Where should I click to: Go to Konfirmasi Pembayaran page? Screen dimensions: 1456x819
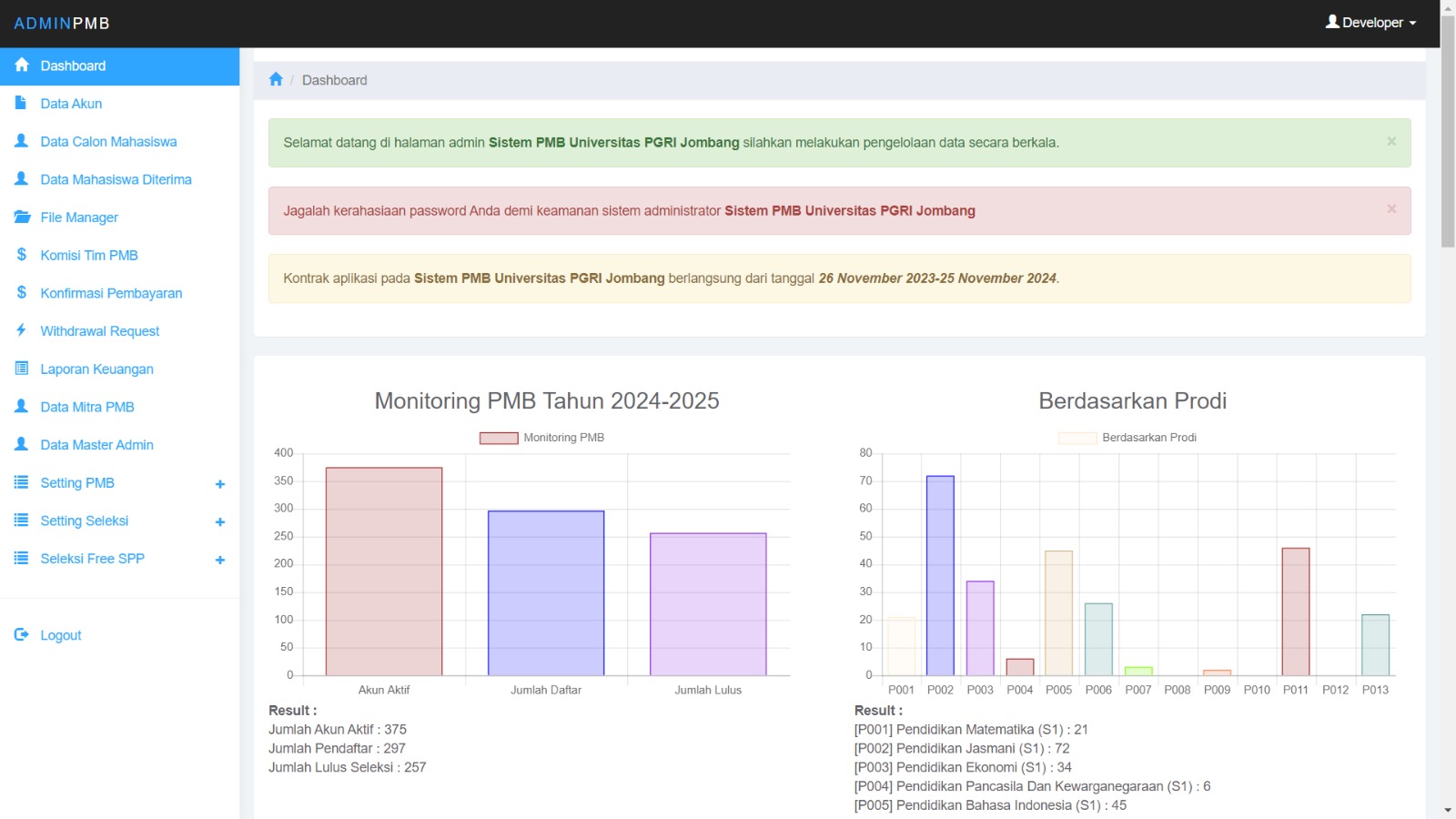point(111,293)
